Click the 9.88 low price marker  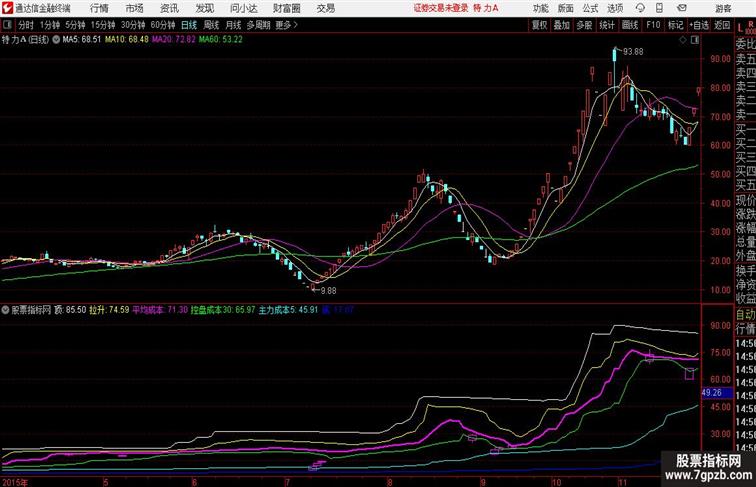click(328, 291)
